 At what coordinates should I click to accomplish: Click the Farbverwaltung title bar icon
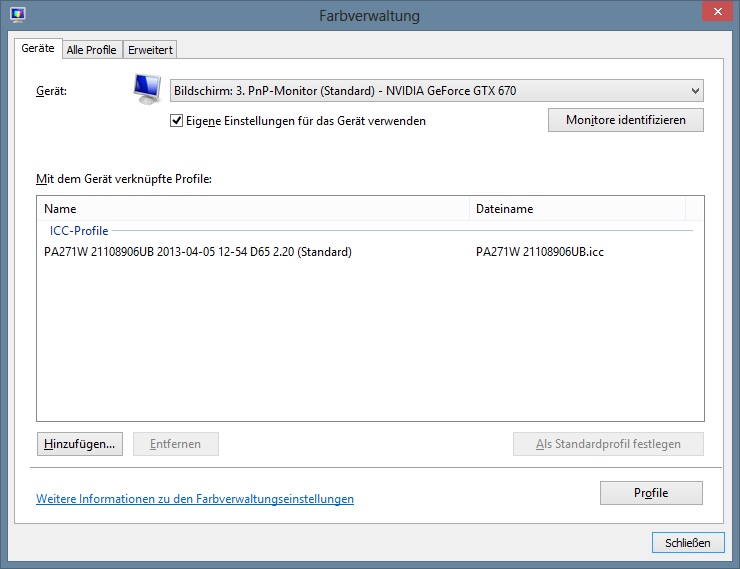[17, 15]
